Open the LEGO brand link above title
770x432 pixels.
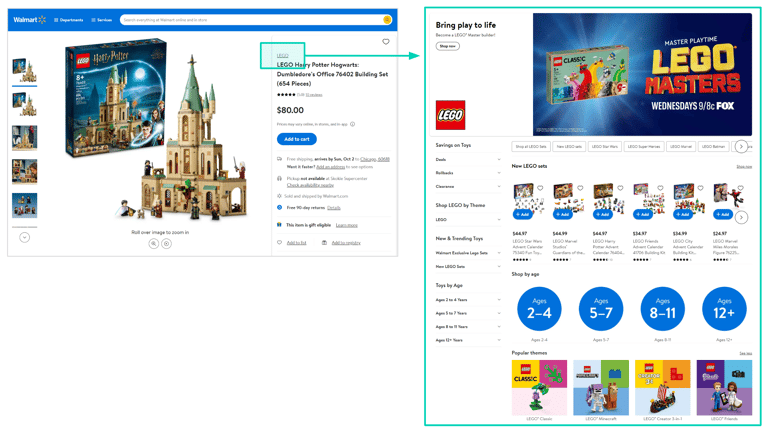click(282, 55)
